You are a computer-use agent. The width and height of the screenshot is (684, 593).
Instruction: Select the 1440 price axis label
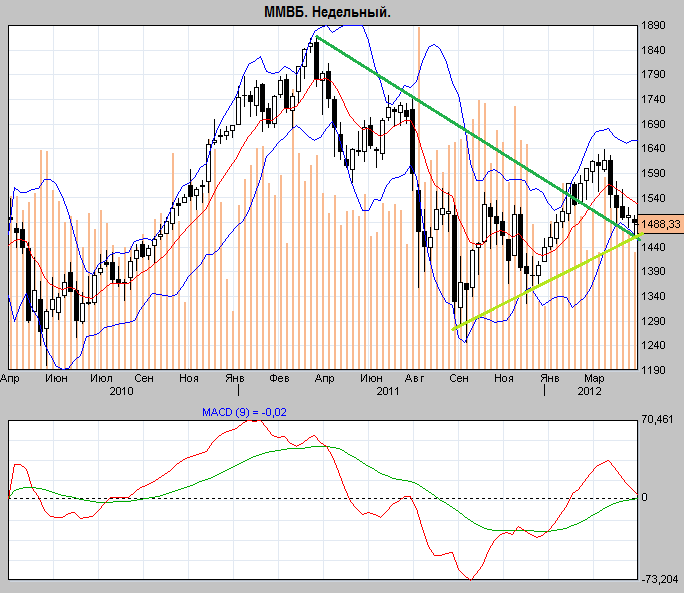point(653,247)
